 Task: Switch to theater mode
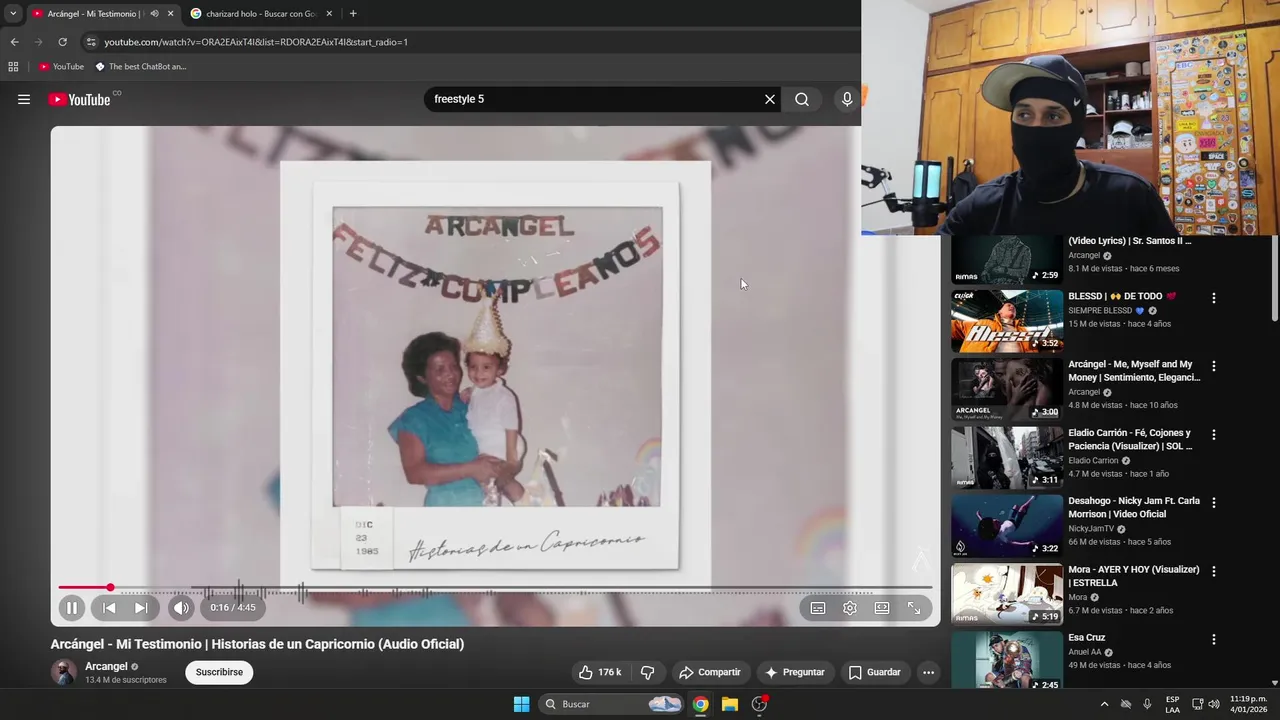coord(882,608)
